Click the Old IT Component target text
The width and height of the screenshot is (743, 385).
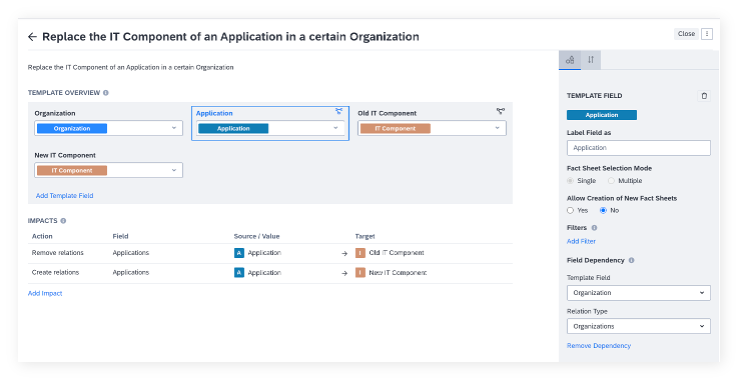coord(396,253)
